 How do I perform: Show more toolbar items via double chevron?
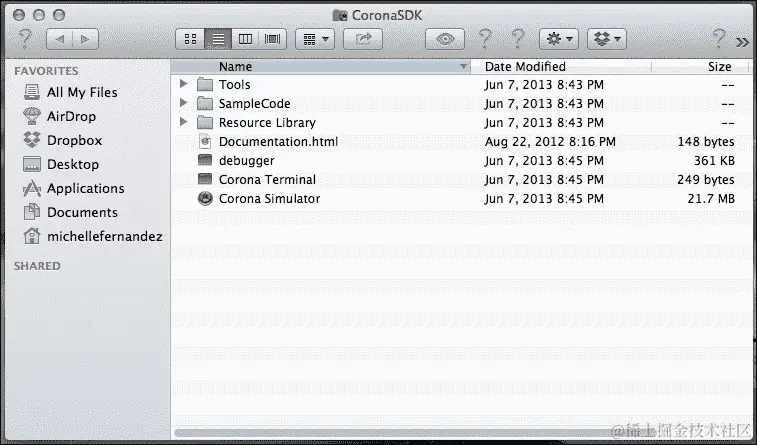(x=742, y=42)
